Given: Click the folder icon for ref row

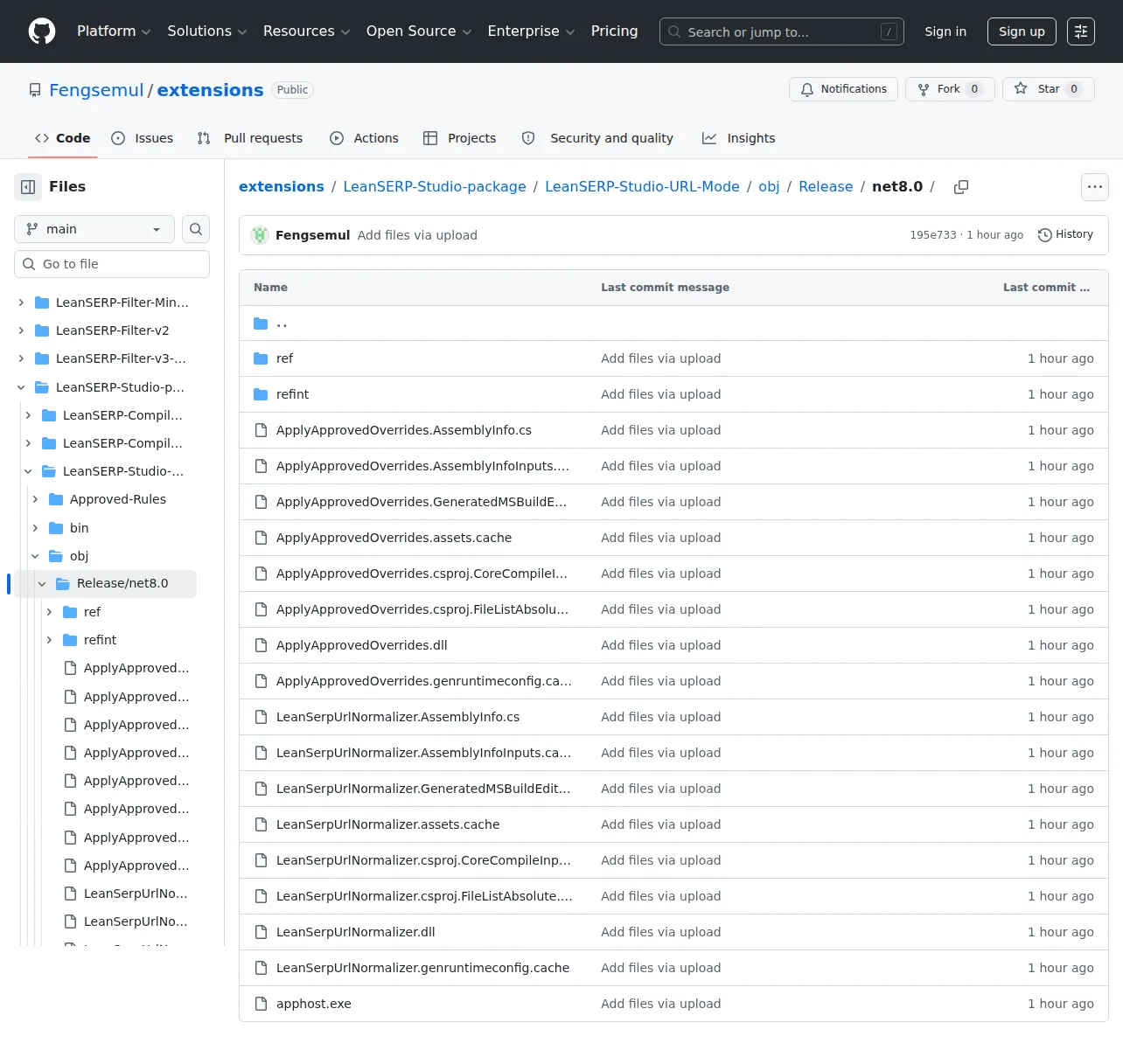Looking at the screenshot, I should pos(261,358).
